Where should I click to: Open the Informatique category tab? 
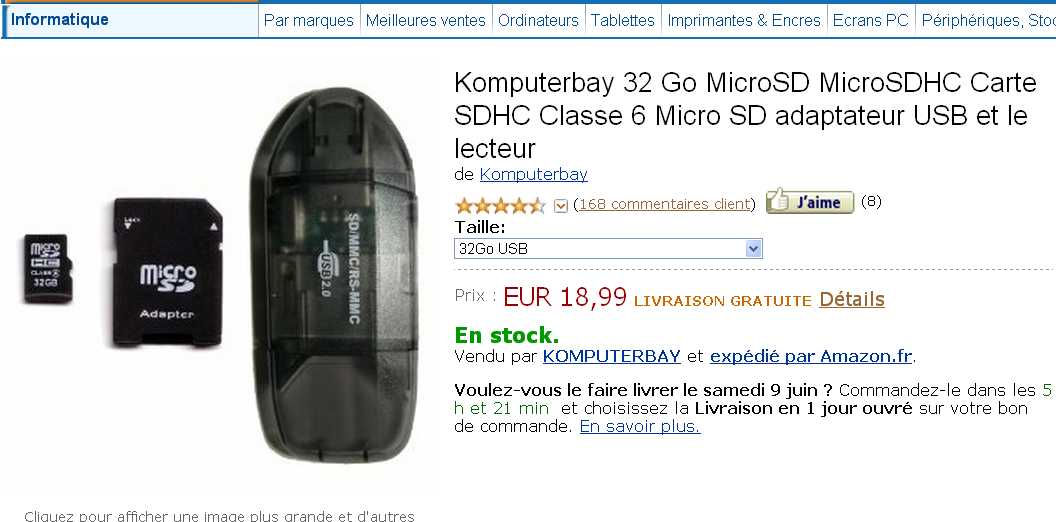pyautogui.click(x=59, y=20)
